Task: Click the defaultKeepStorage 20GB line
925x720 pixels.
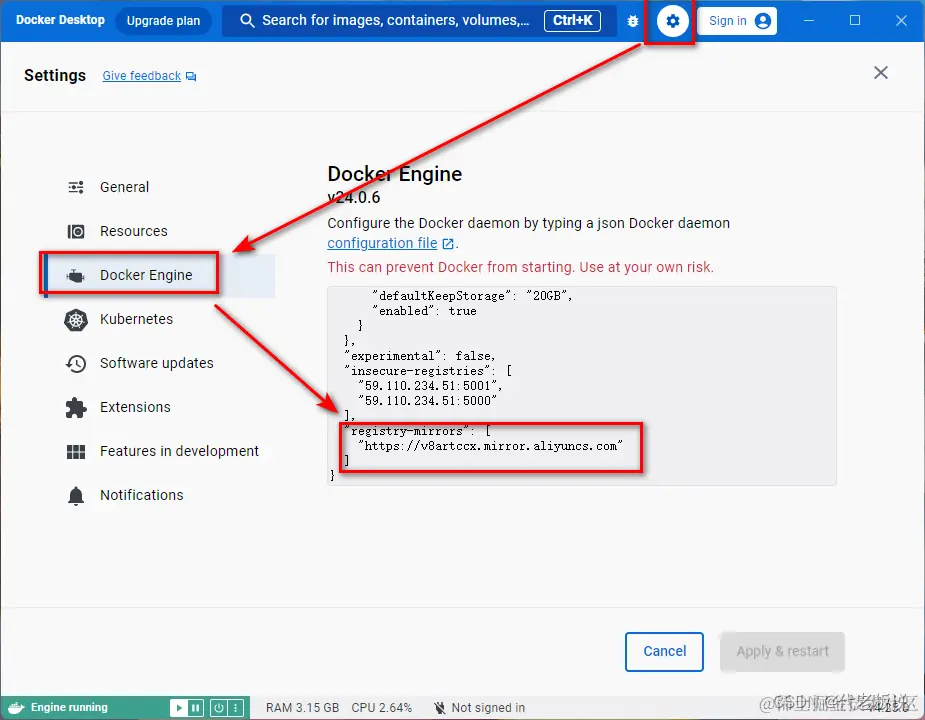Action: pos(473,296)
